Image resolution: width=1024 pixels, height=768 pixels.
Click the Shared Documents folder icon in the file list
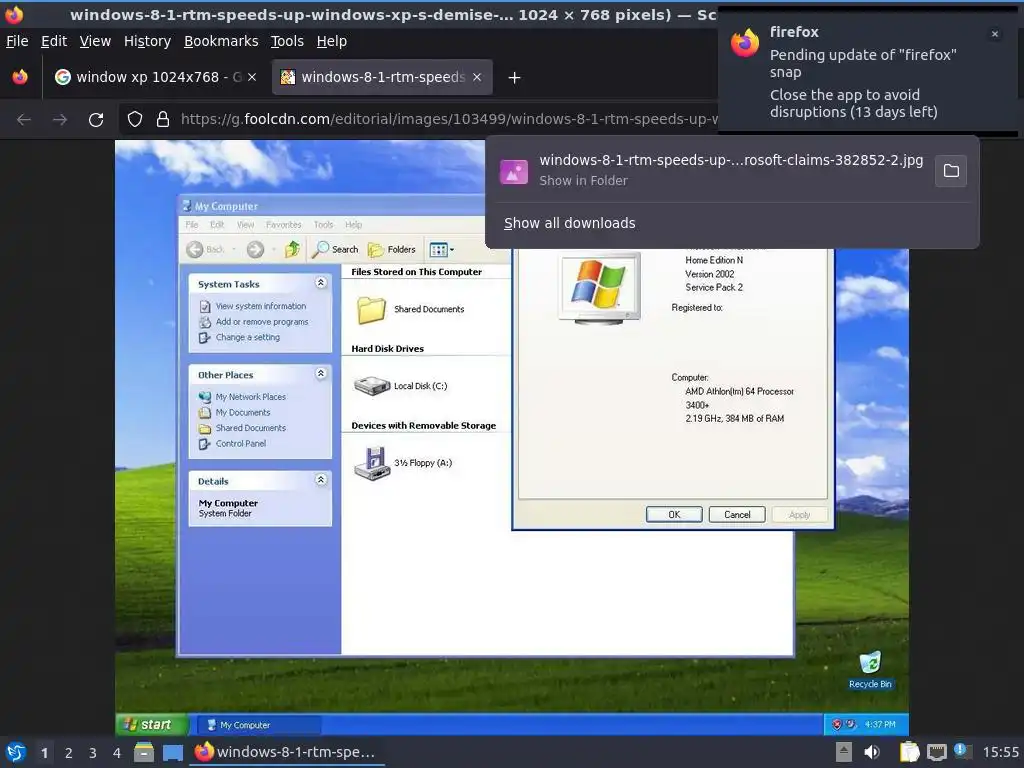coord(371,310)
